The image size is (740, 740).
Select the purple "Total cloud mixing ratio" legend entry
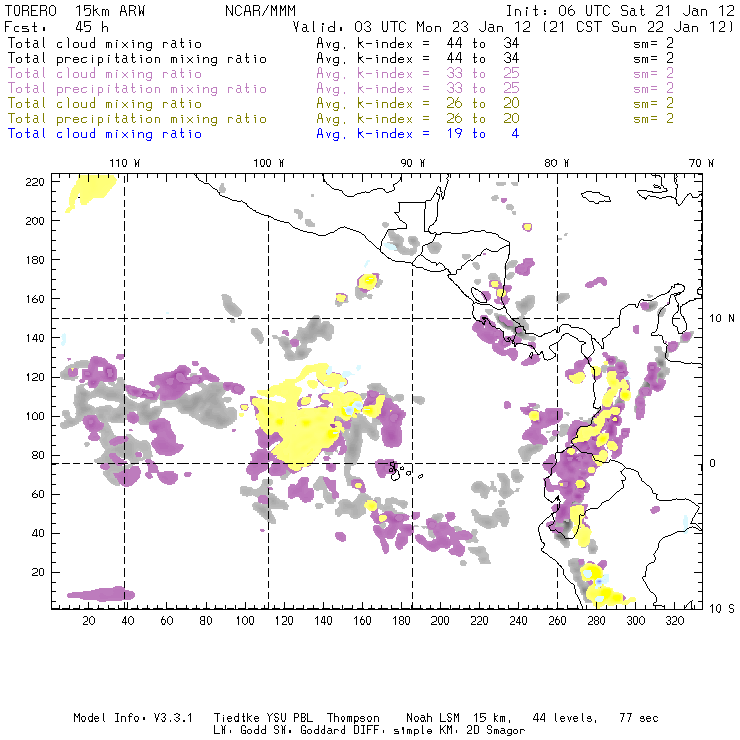[105, 74]
